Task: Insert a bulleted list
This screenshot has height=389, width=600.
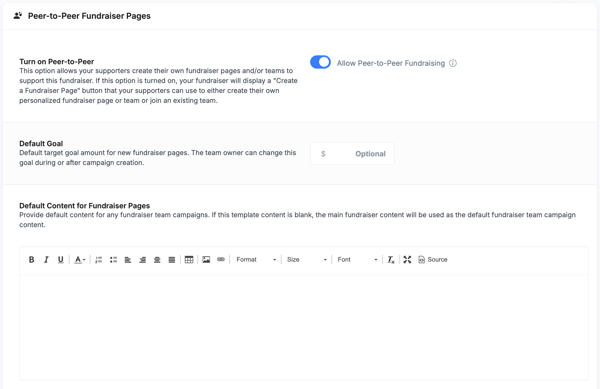Action: [113, 260]
